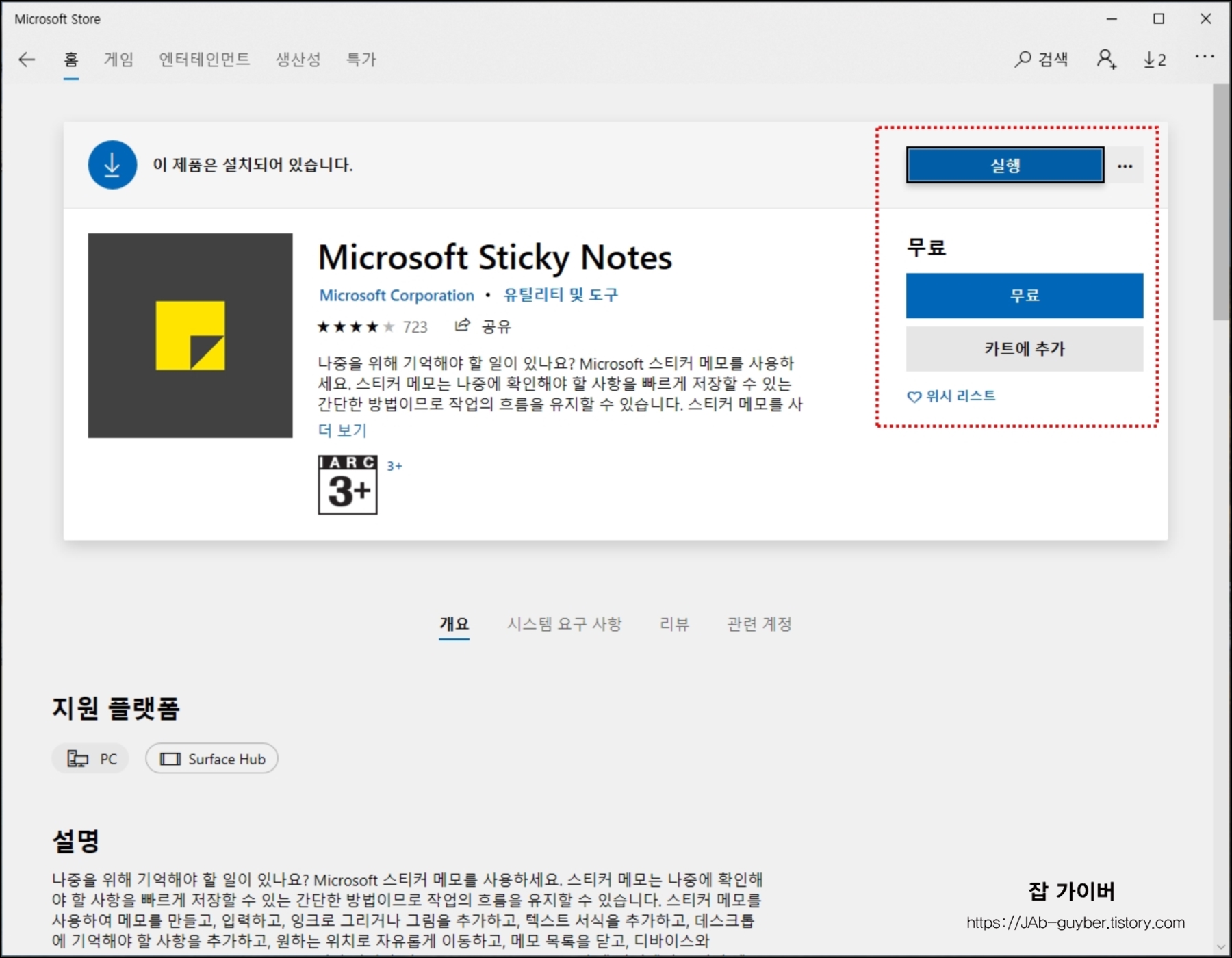This screenshot has width=1232, height=958.
Task: Click the 설명 heading
Action: point(76,841)
